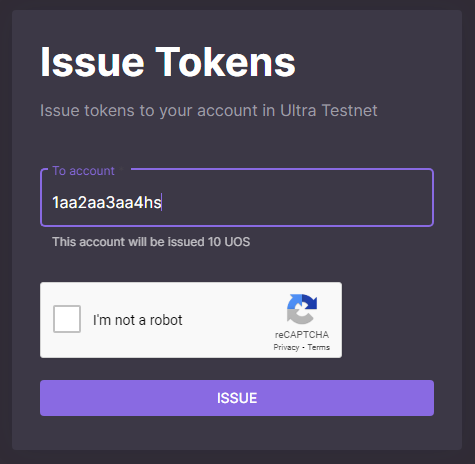This screenshot has width=475, height=464.
Task: Focus the To account input field
Action: click(237, 198)
